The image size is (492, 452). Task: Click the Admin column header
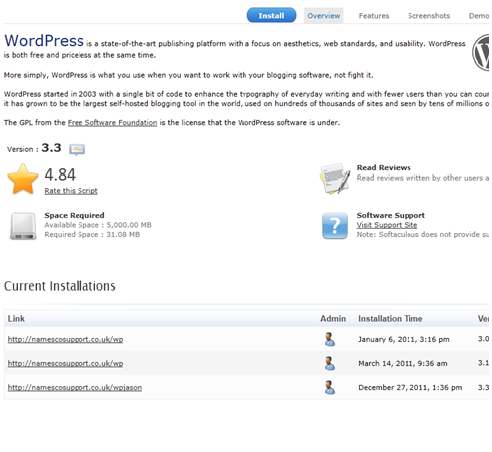coord(333,319)
